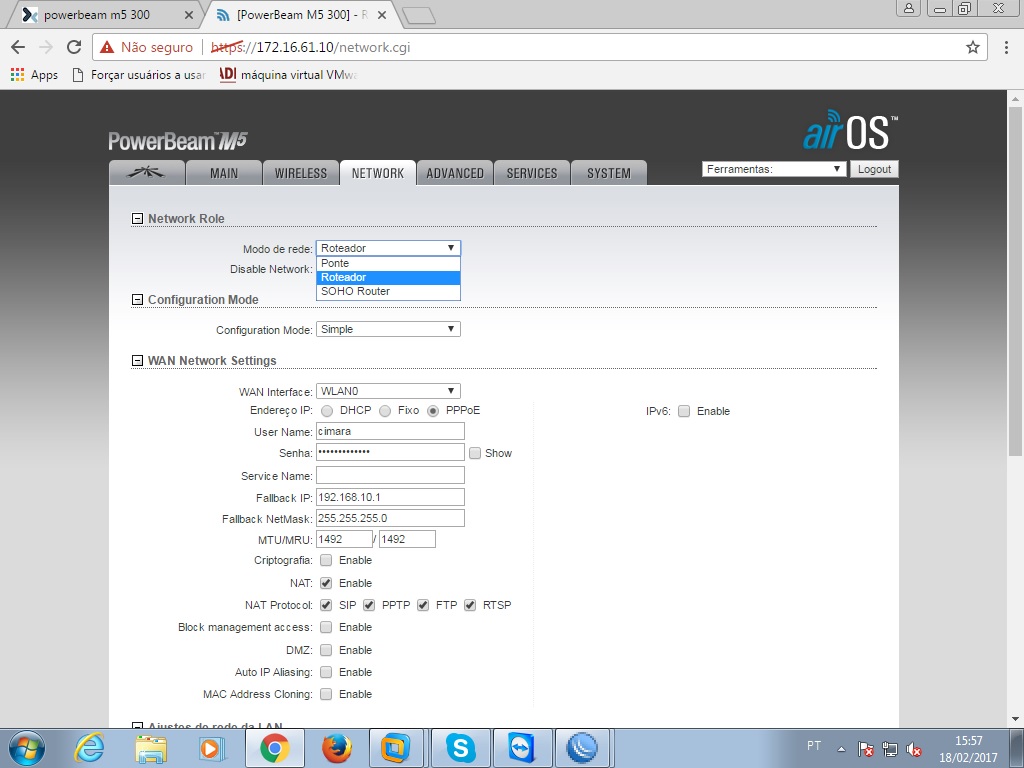Tick the Show password checkbox
Image resolution: width=1024 pixels, height=768 pixels.
coord(475,453)
